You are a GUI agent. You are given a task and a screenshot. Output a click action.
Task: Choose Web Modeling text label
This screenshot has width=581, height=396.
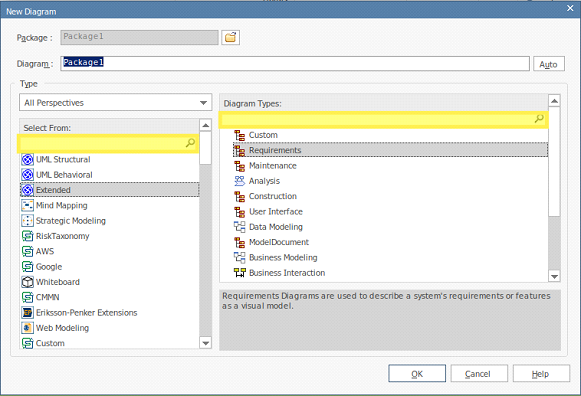coord(62,328)
